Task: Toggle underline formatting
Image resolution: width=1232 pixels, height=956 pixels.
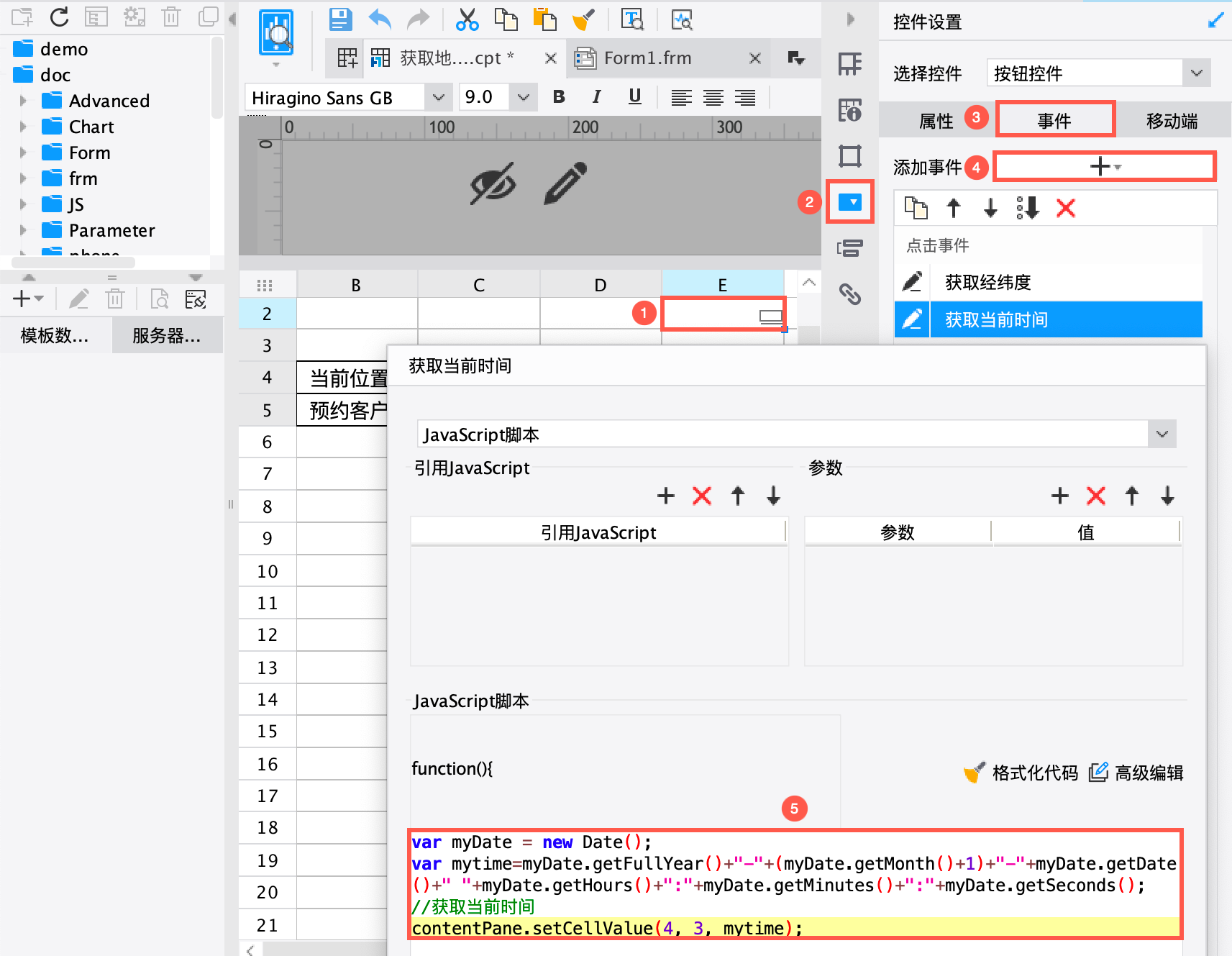Action: (634, 97)
